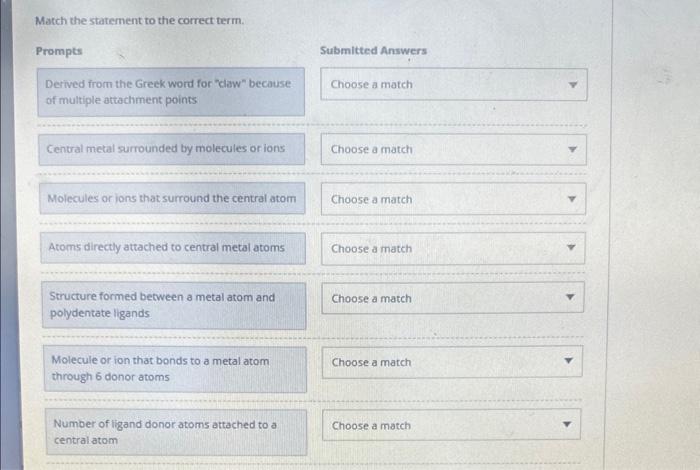This screenshot has height=470, width=700.
Task: Select the "Structure formed between a metal atom" prompt
Action: point(174,305)
